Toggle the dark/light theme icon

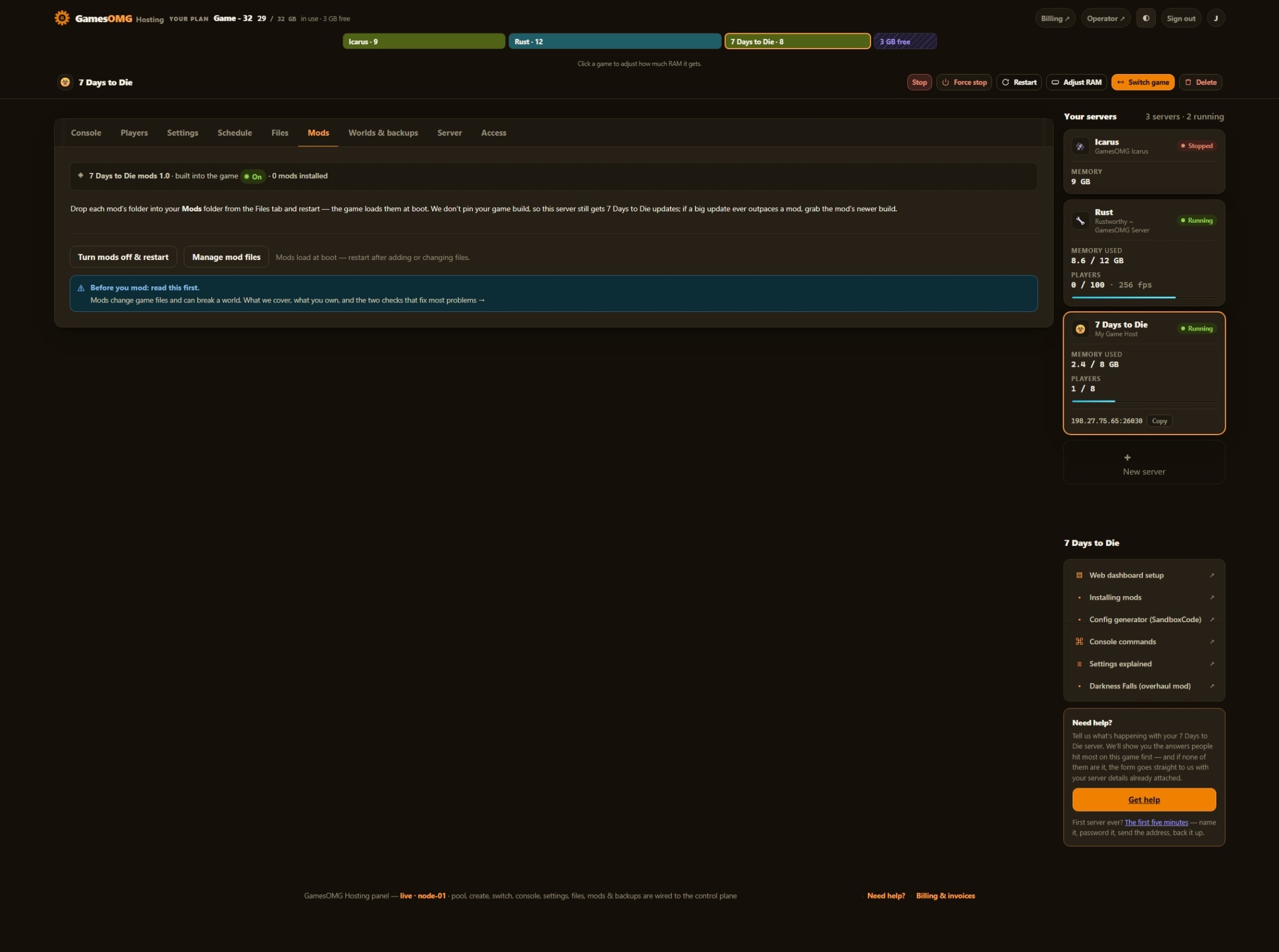click(x=1145, y=19)
